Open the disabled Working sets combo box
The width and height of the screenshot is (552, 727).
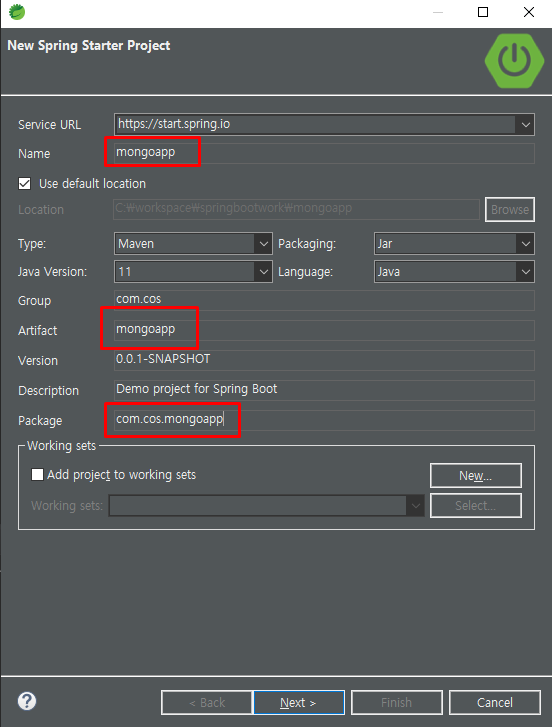click(x=266, y=505)
